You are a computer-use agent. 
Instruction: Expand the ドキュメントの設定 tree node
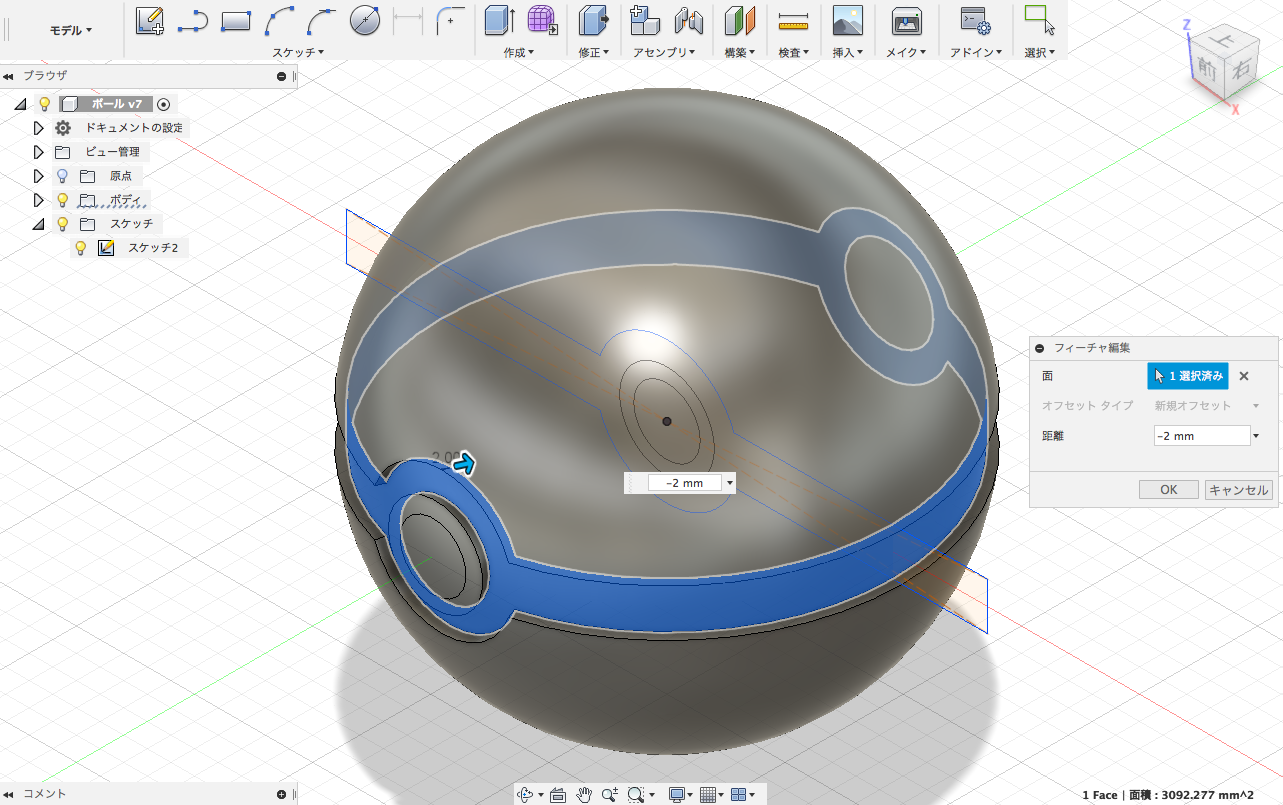[x=39, y=128]
